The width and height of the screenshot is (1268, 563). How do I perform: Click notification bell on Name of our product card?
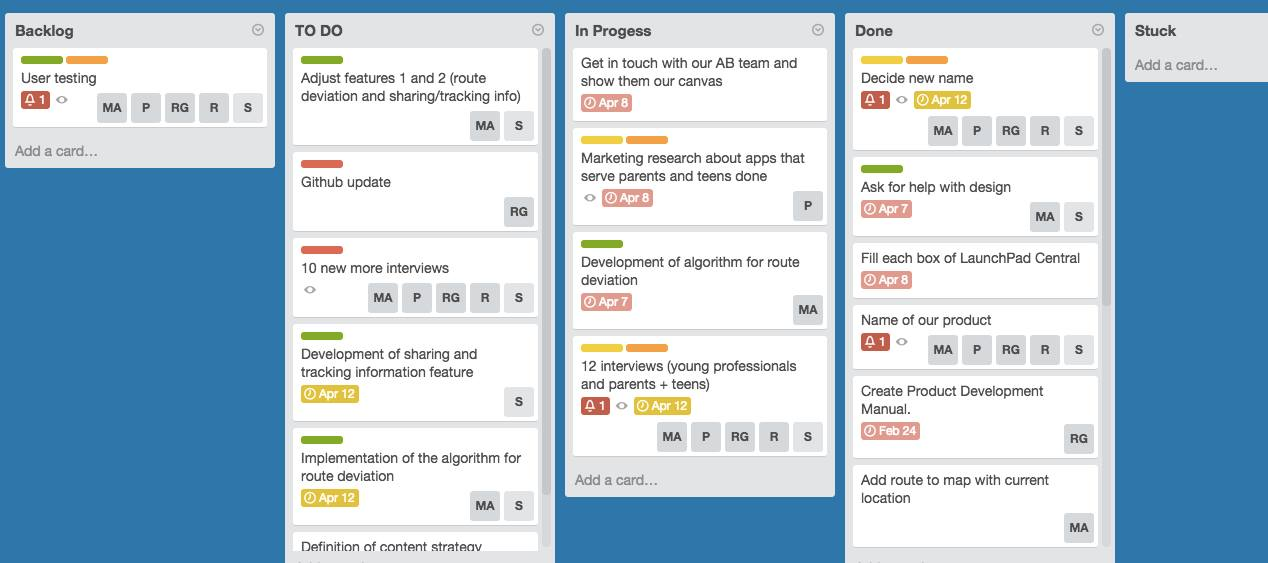875,342
